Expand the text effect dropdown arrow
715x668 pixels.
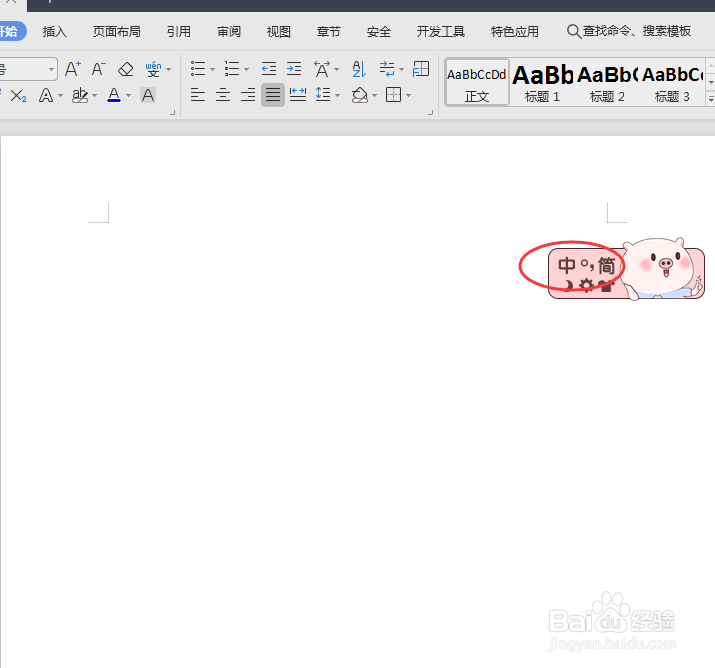point(60,96)
